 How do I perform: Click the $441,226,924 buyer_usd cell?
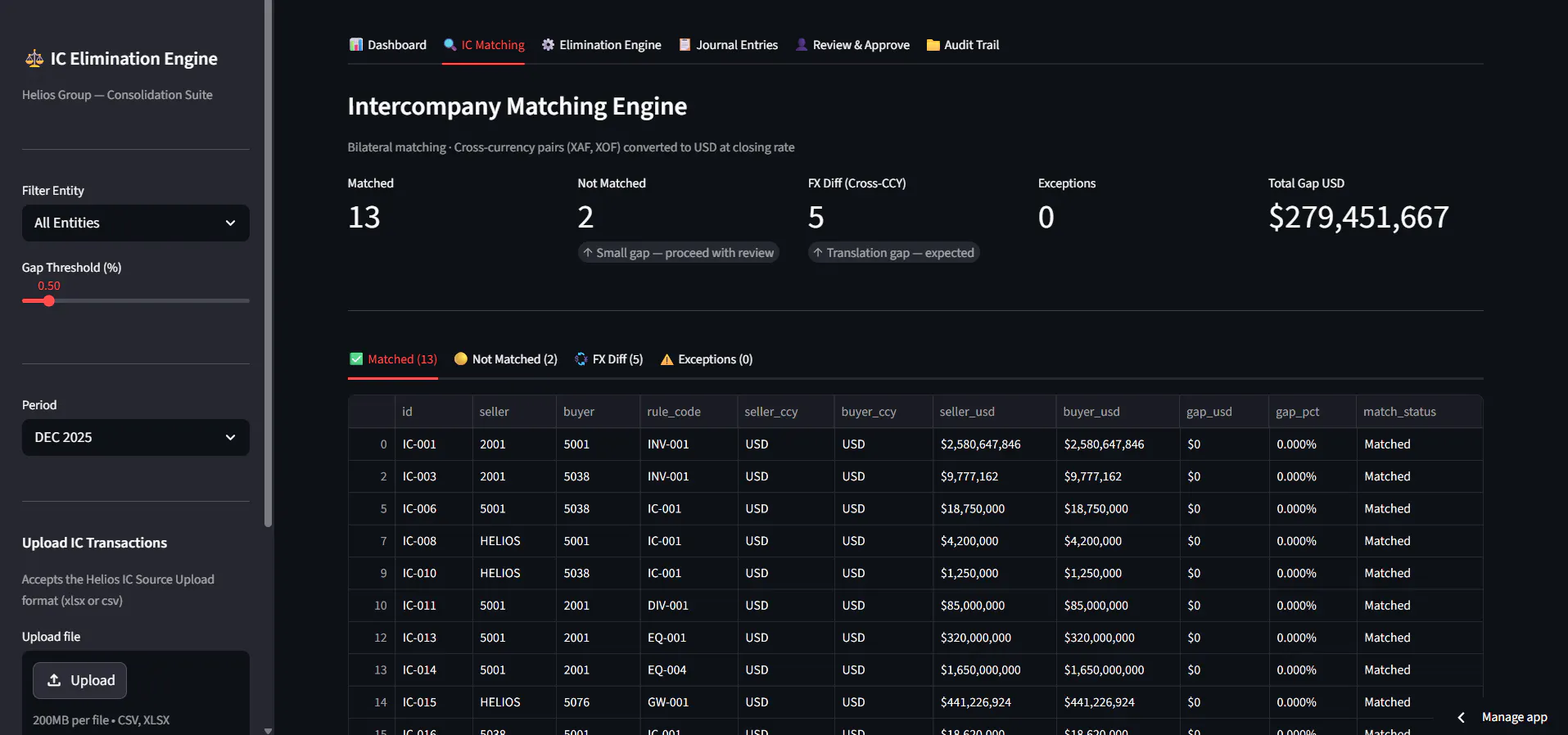point(1118,702)
